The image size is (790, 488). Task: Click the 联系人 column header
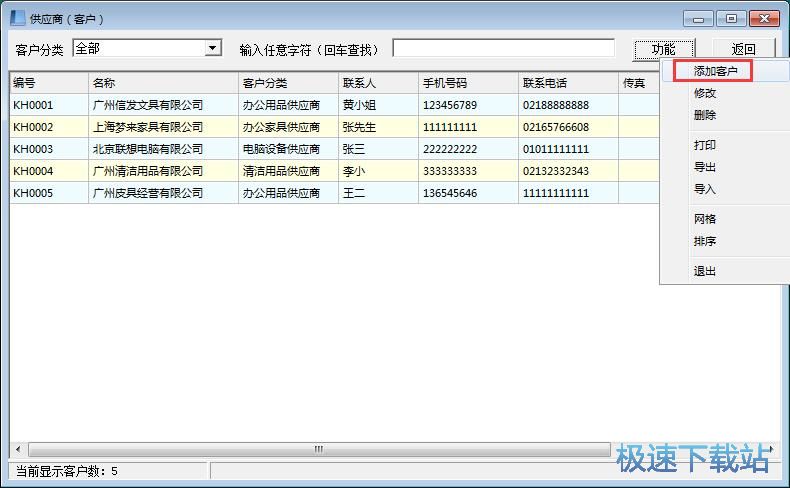378,83
